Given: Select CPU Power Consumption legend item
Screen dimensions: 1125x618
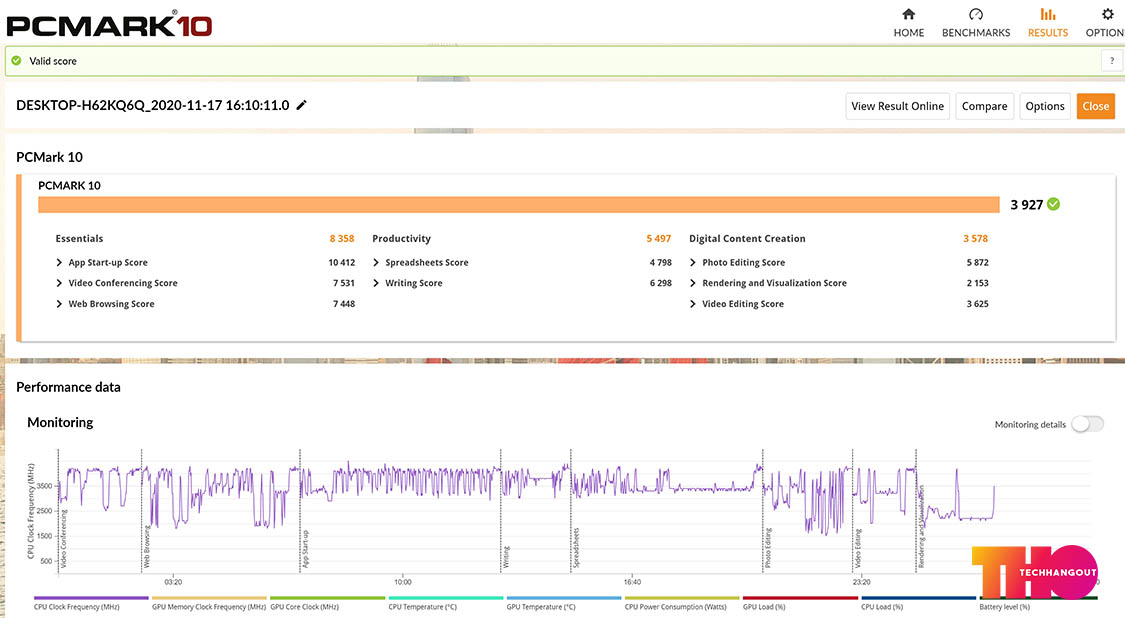Looking at the screenshot, I should (x=682, y=604).
